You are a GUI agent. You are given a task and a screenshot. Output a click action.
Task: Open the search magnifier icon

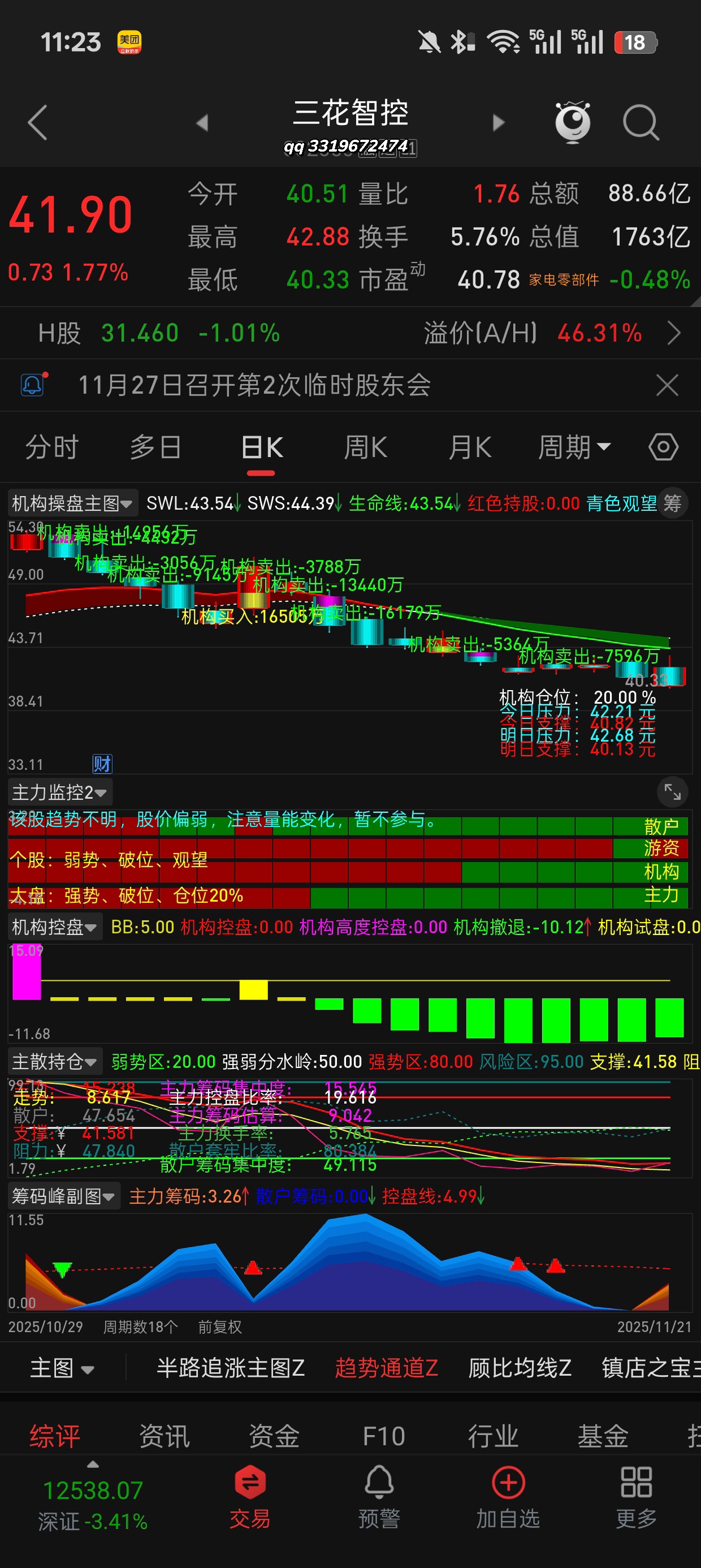641,122
